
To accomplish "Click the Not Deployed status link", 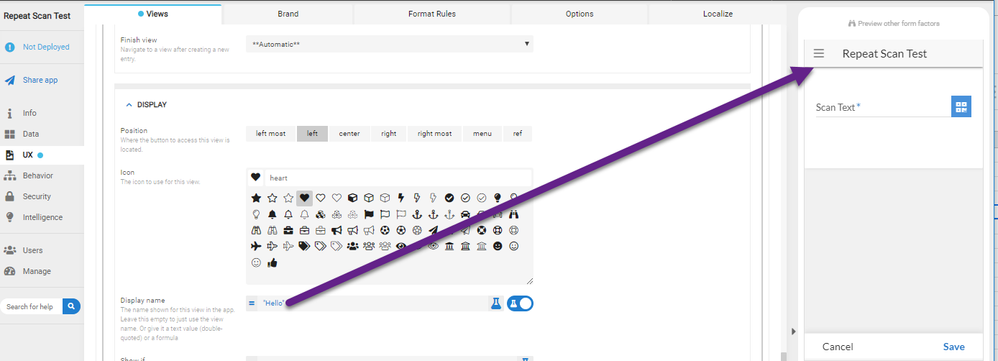I will coord(46,47).
